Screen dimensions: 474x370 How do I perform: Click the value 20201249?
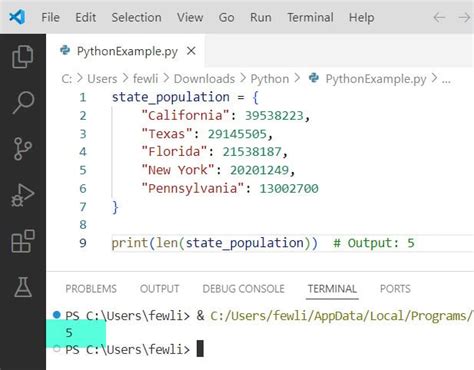click(259, 170)
